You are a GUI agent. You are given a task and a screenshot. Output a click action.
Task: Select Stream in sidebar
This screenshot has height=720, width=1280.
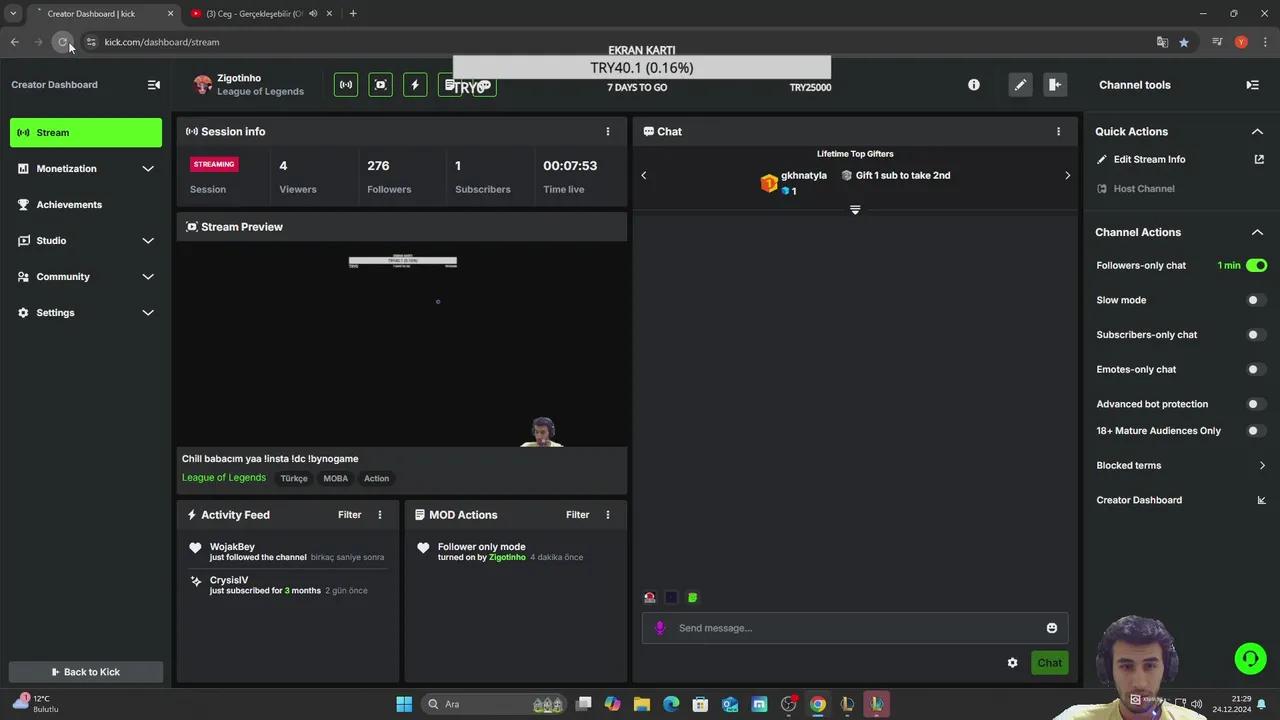(x=86, y=132)
